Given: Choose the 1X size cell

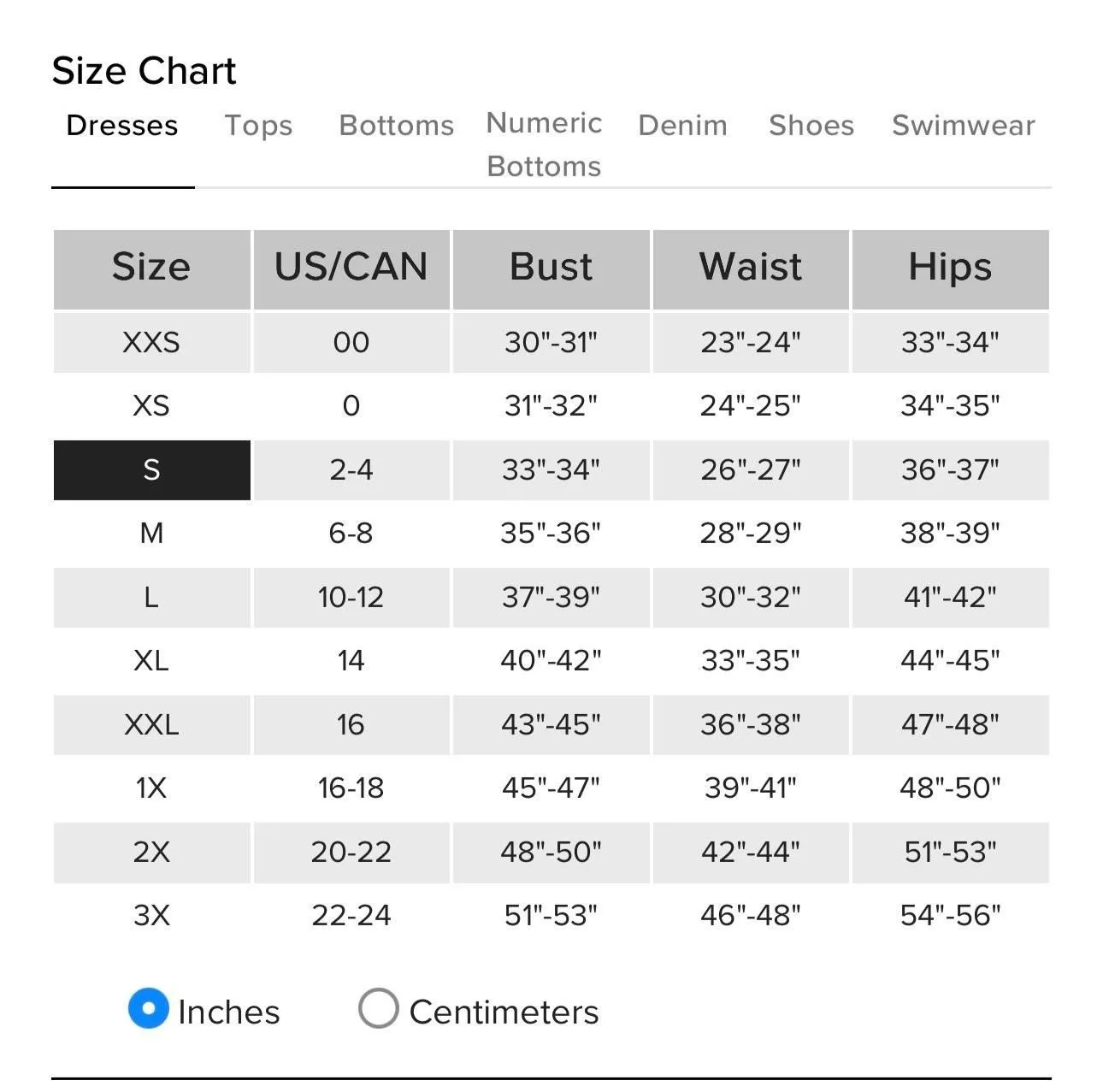Looking at the screenshot, I should click(x=152, y=788).
